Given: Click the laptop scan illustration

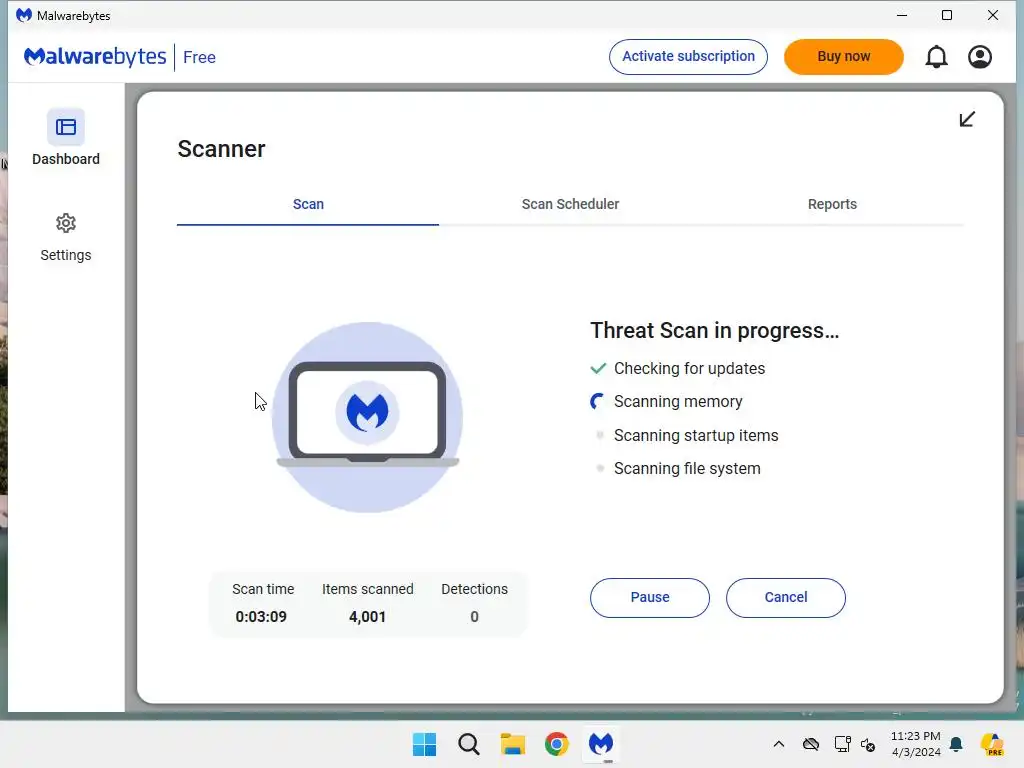Looking at the screenshot, I should click(x=368, y=417).
